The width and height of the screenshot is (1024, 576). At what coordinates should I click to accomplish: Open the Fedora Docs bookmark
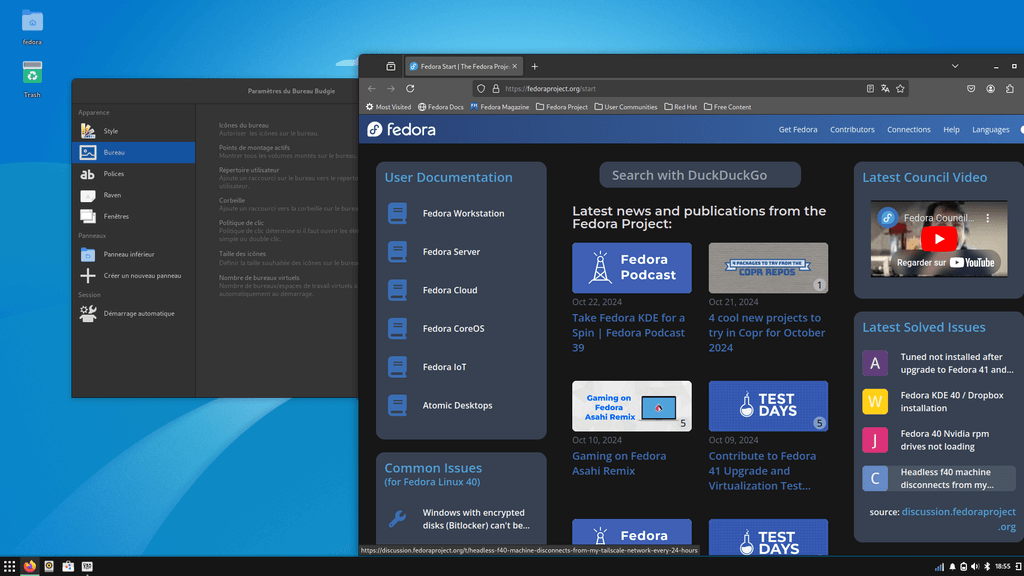[441, 107]
